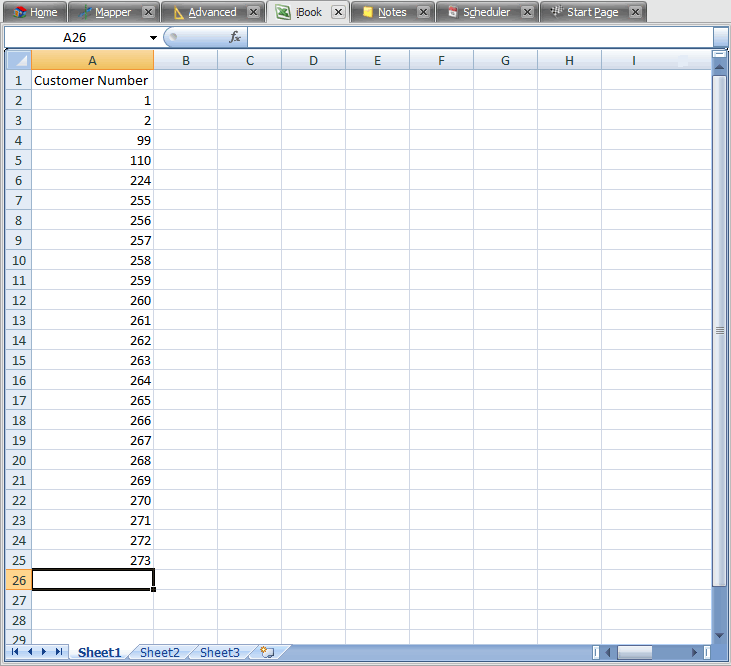Click the vertical scrollbar thumb
This screenshot has height=666, width=731.
click(719, 330)
